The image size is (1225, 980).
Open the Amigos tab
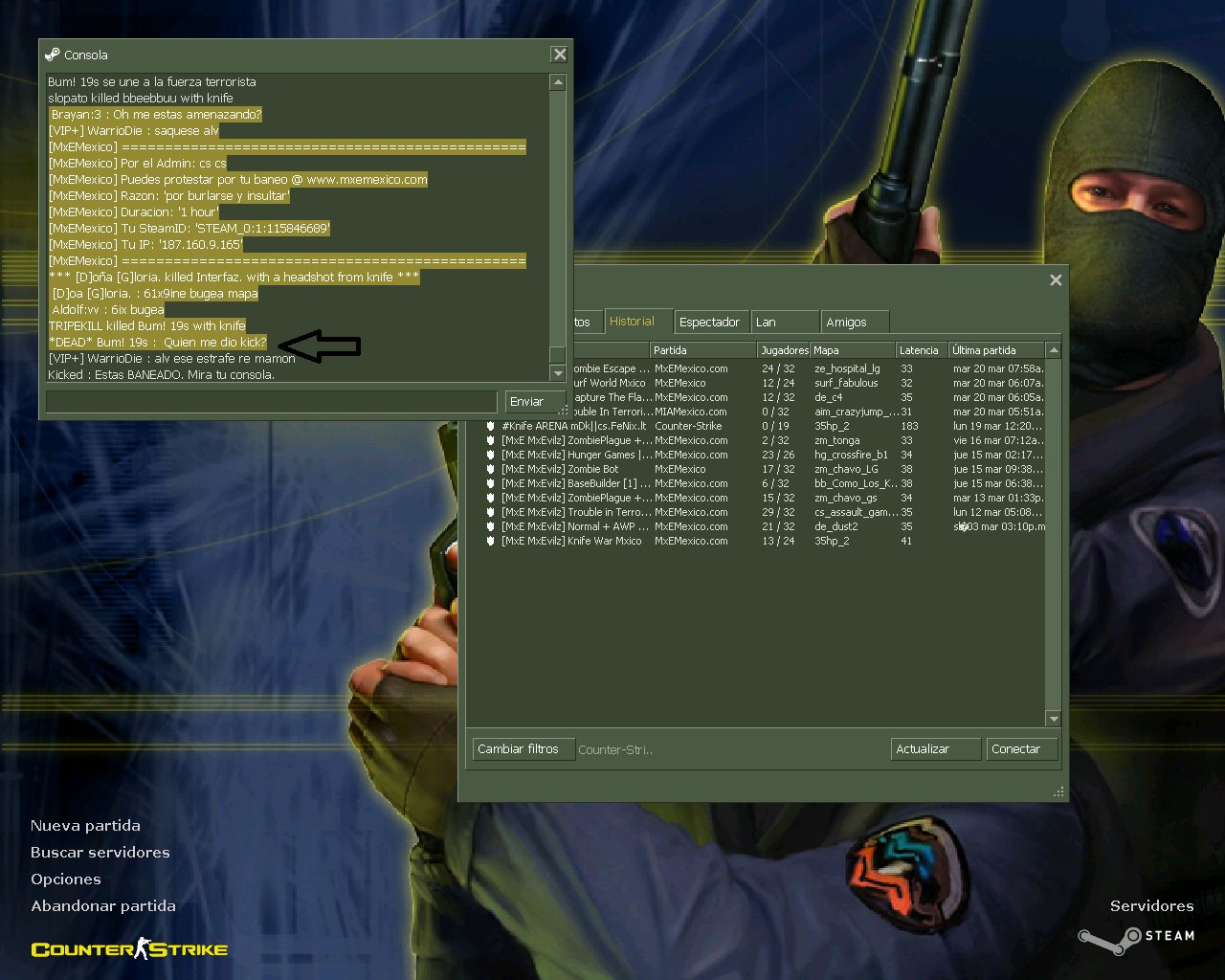click(x=855, y=322)
